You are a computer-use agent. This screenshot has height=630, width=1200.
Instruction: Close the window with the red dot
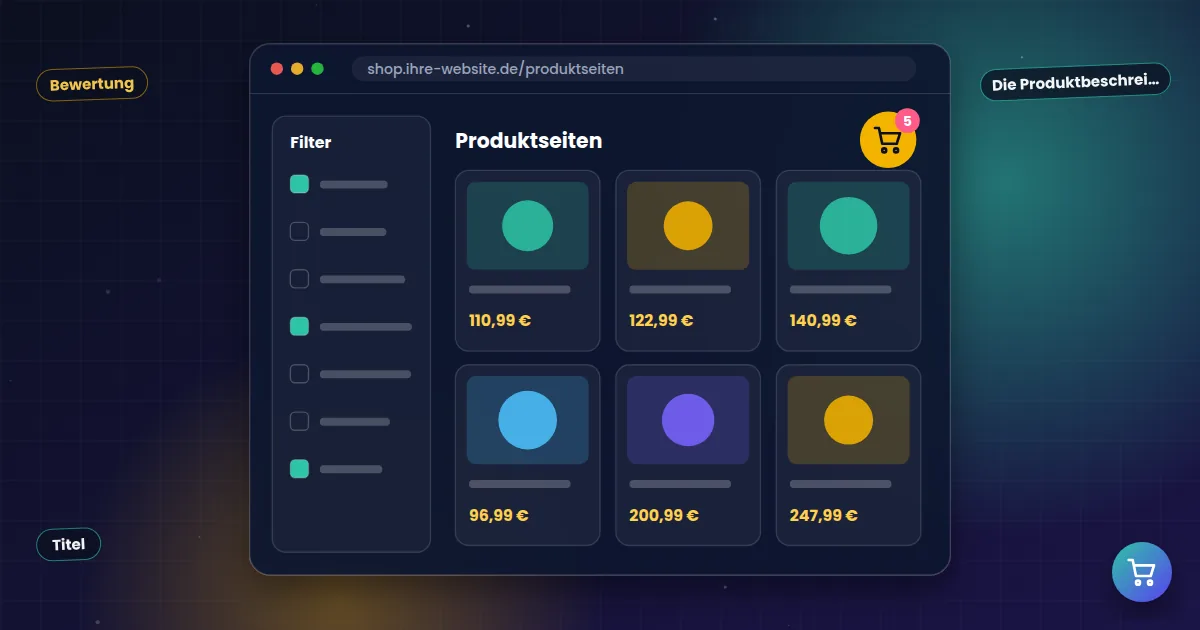click(277, 69)
